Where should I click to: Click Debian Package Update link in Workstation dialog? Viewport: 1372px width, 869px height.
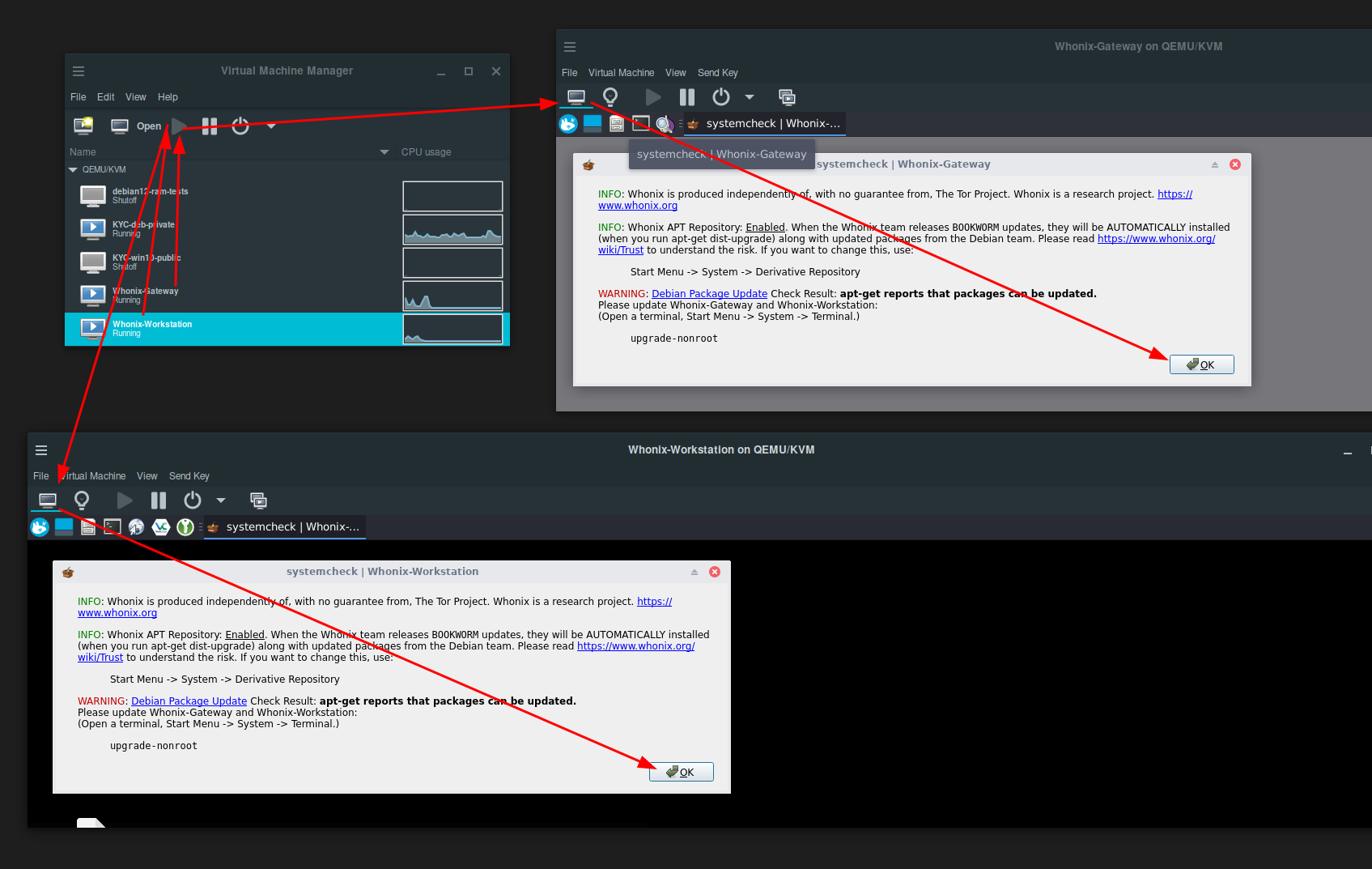click(x=189, y=701)
